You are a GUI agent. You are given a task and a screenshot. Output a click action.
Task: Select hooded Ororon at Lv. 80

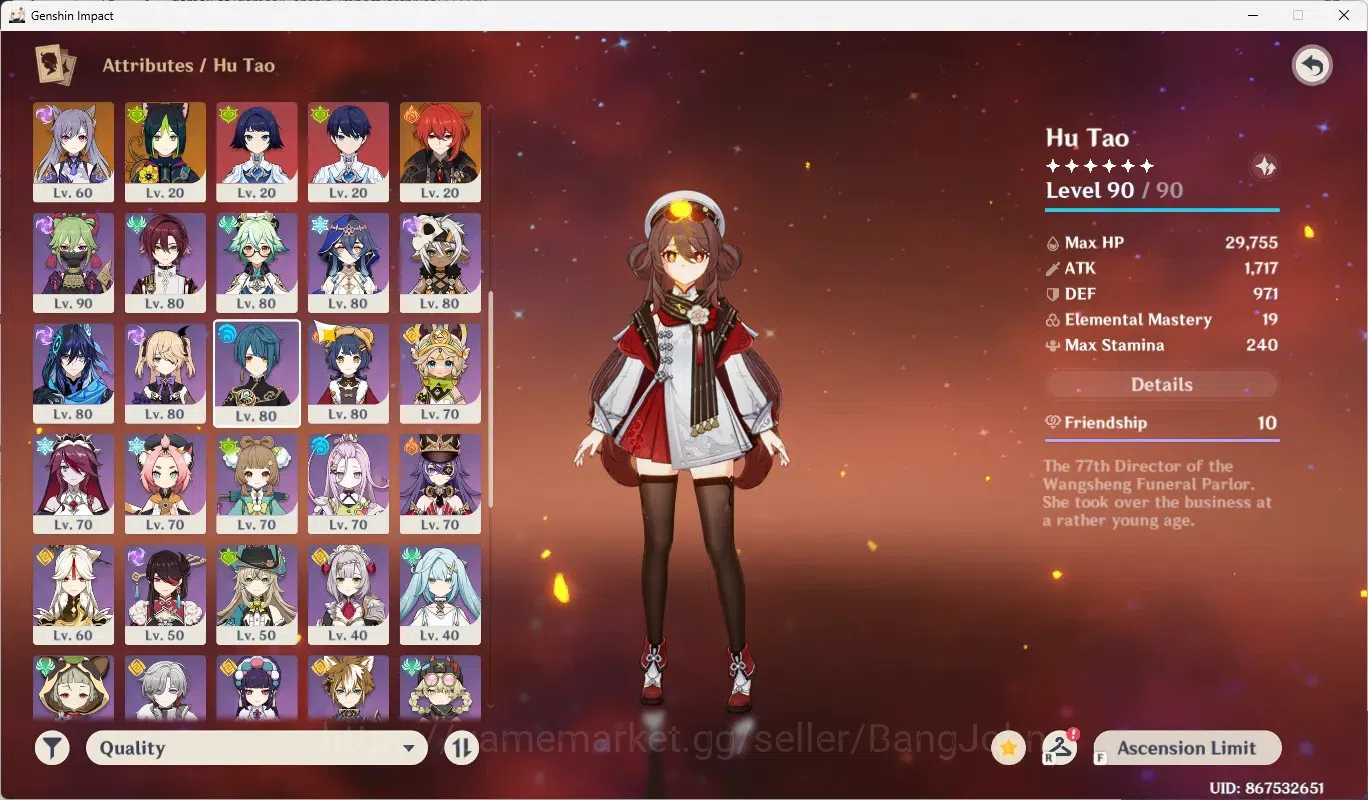pyautogui.click(x=73, y=373)
